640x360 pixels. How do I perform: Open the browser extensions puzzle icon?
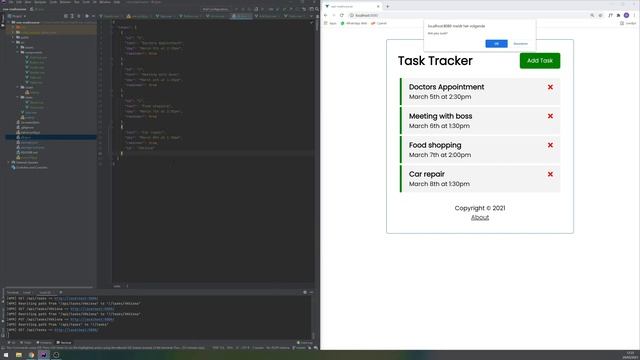tap(618, 15)
